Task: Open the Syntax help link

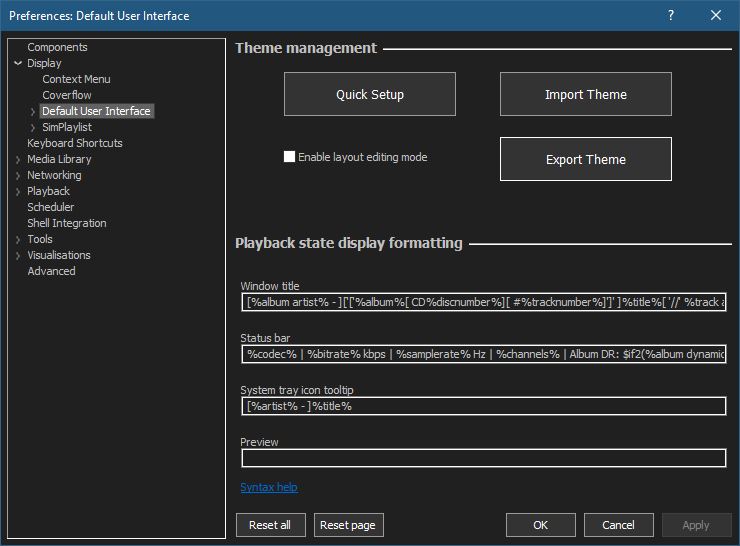Action: (x=268, y=487)
